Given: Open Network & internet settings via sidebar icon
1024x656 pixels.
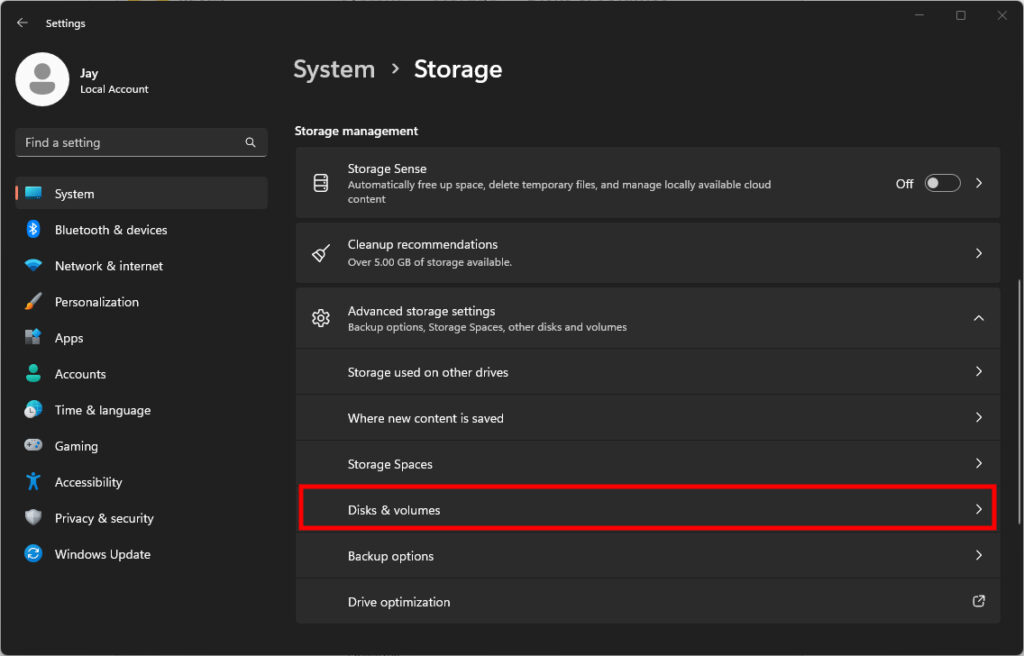Looking at the screenshot, I should (32, 265).
